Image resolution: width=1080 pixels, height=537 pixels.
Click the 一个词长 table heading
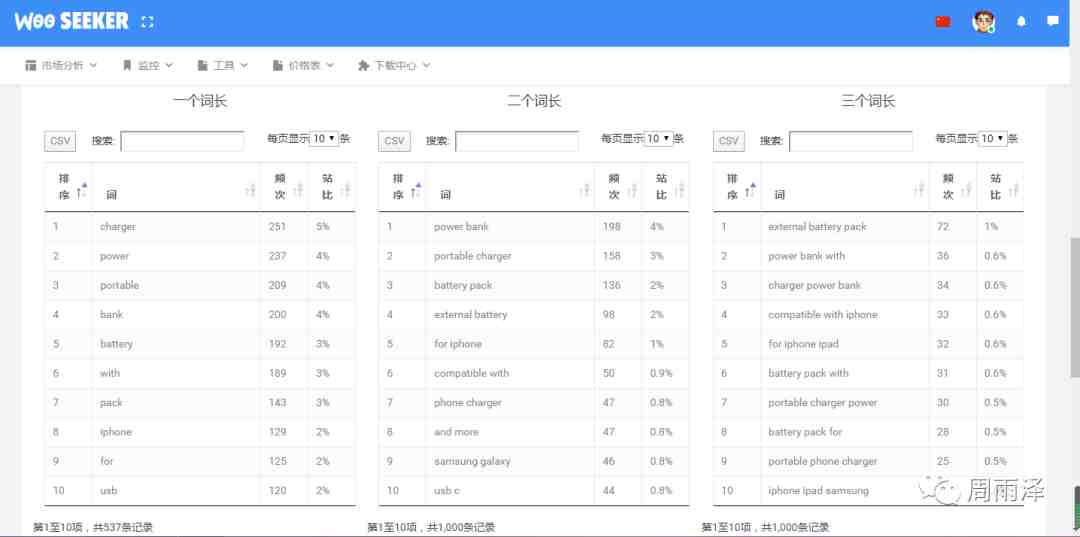coord(200,101)
